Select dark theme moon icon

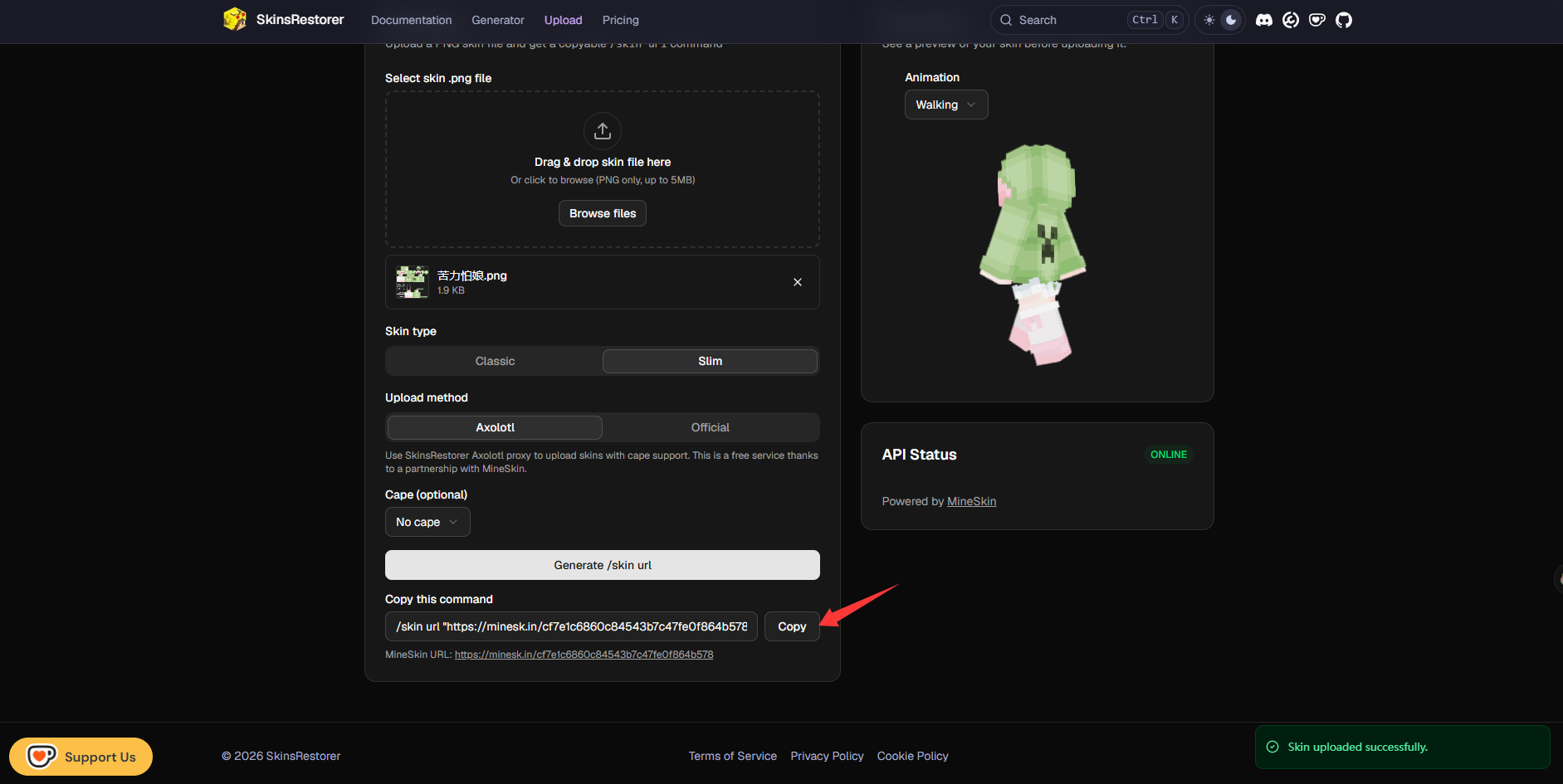click(1231, 20)
